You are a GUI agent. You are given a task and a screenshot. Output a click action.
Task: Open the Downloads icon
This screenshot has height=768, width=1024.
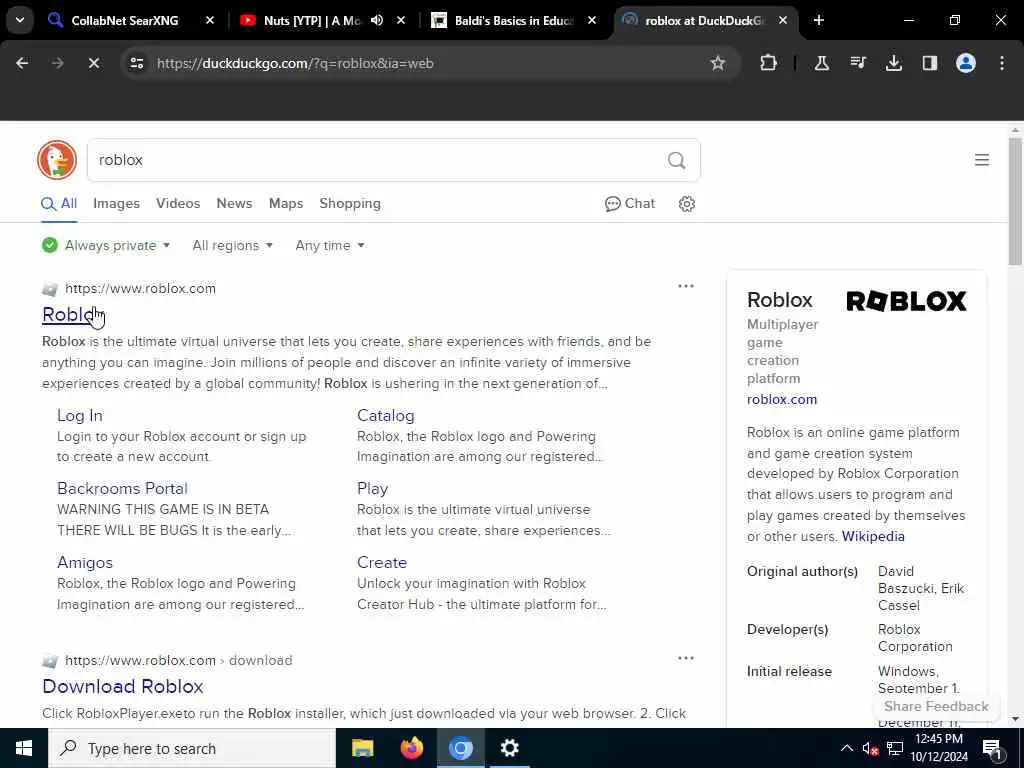coord(894,63)
